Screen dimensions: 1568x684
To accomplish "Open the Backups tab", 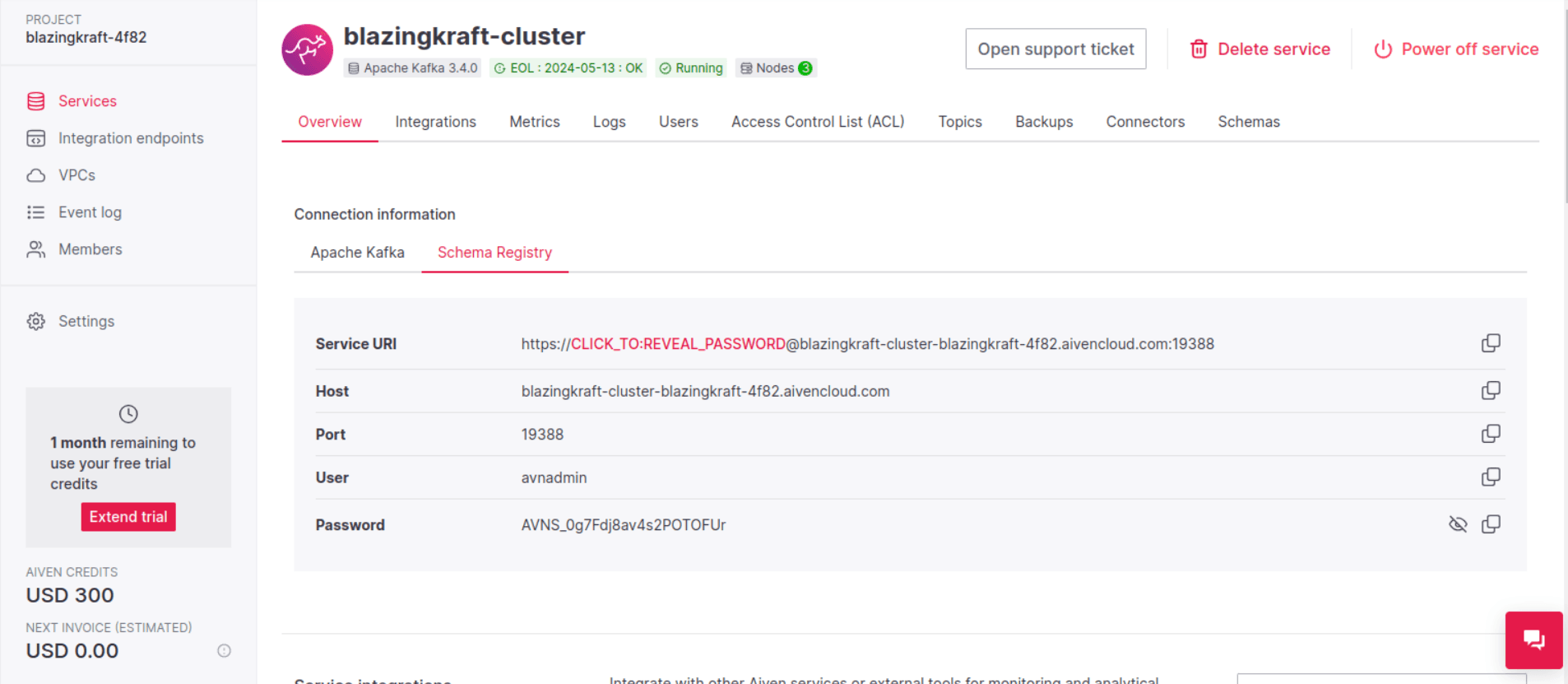I will point(1044,122).
